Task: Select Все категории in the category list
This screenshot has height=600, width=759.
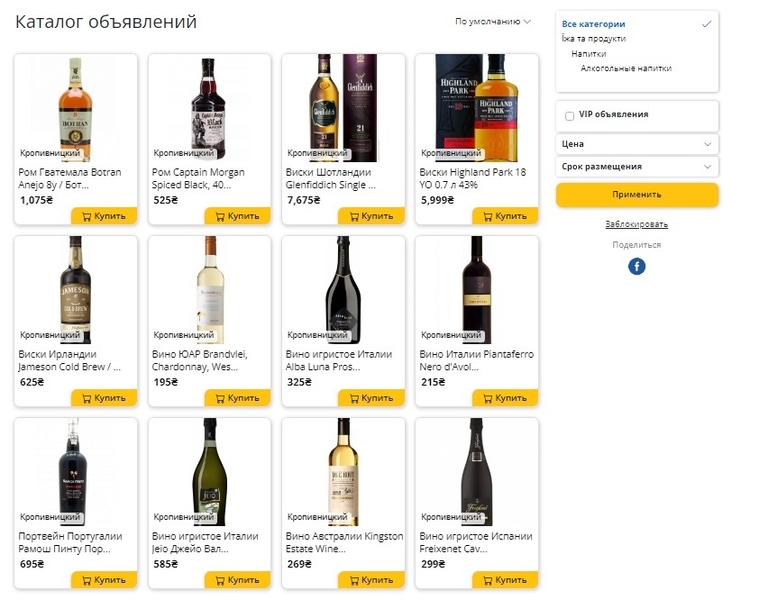Action: [594, 24]
